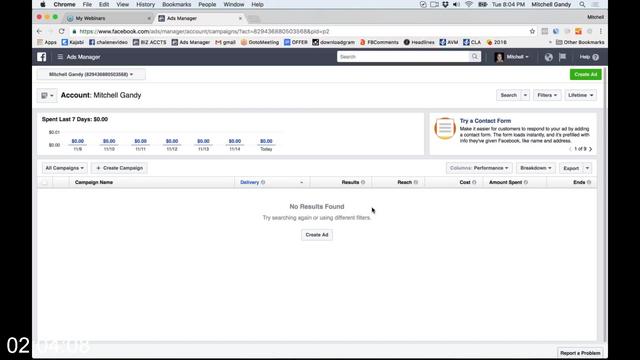Open the FBComments bookmark
This screenshot has width=640, height=360.
(379, 42)
